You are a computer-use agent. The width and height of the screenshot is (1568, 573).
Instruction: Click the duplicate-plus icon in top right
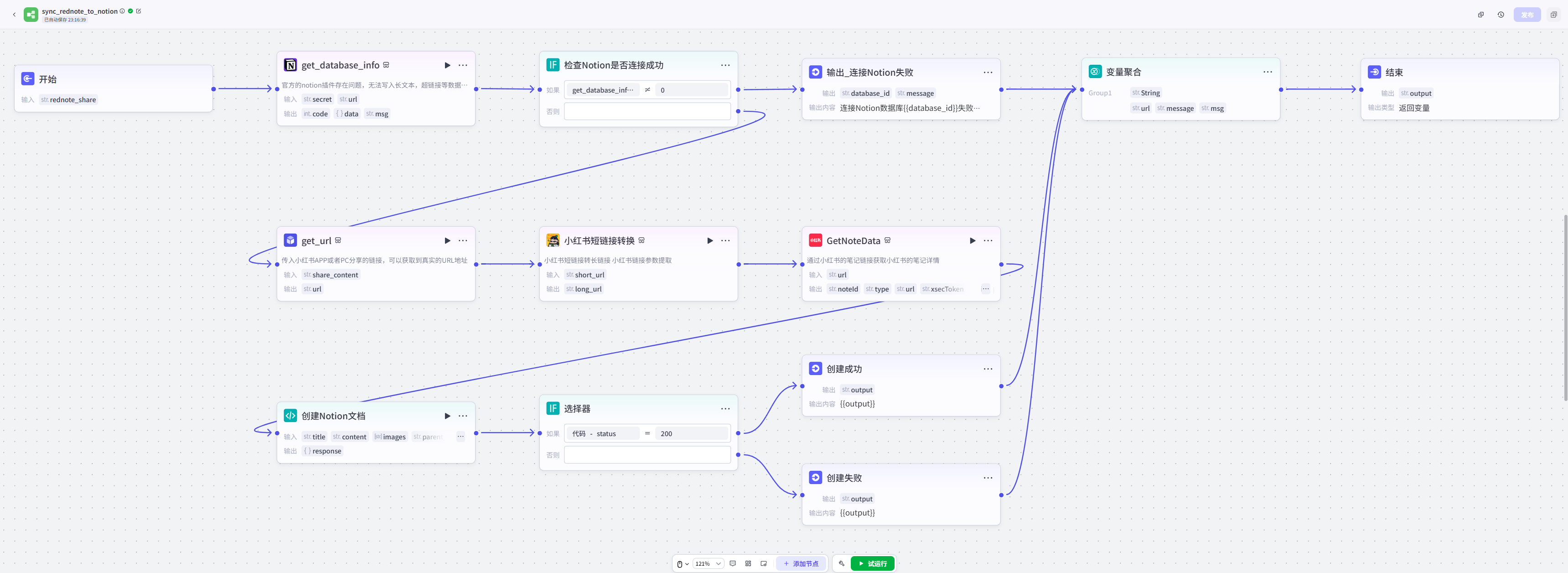pos(1553,15)
